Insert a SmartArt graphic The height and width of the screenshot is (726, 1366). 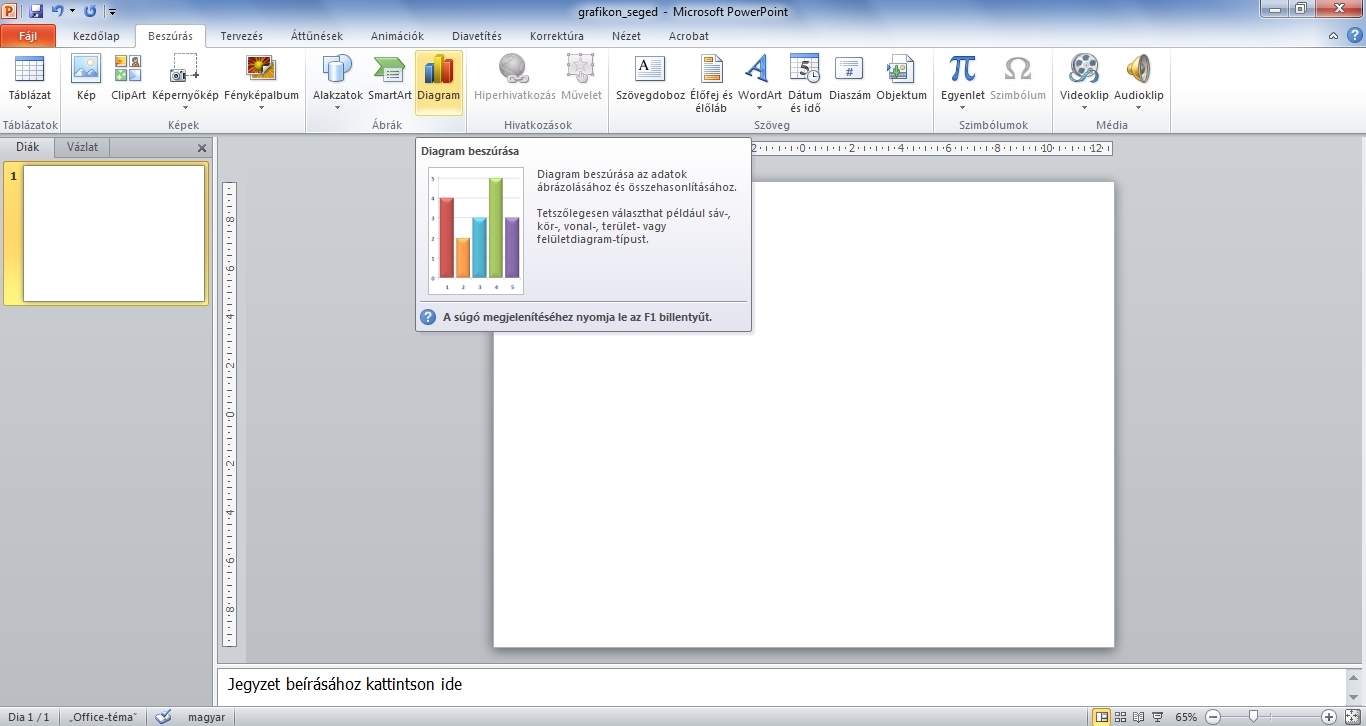point(389,80)
